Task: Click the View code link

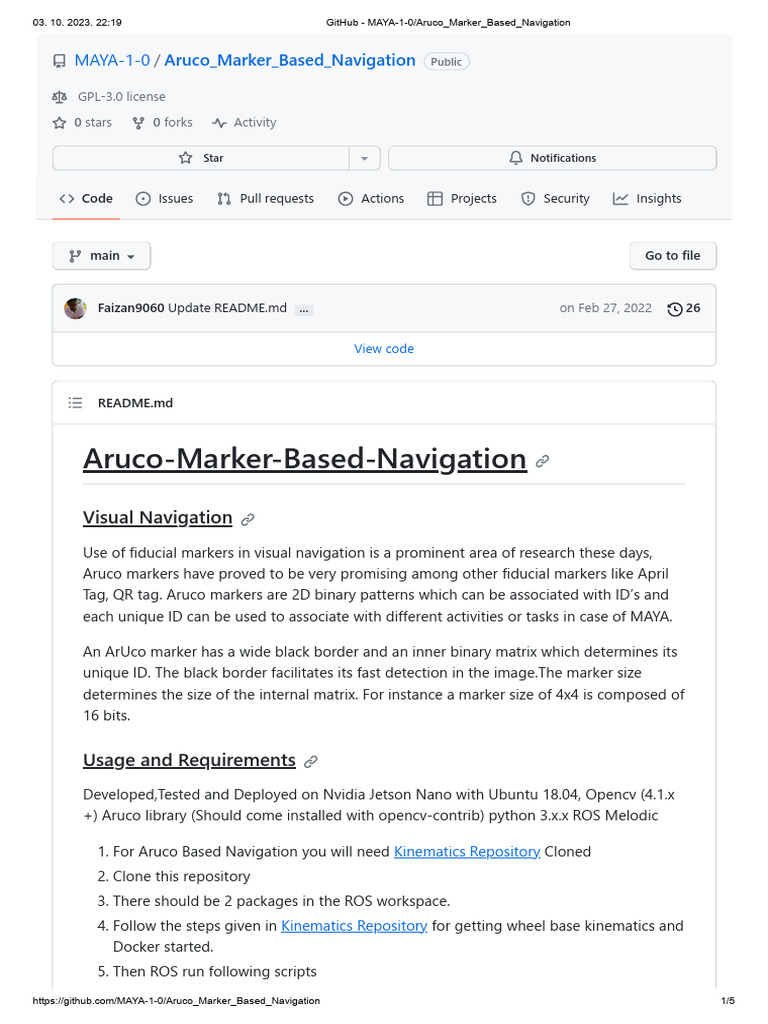Action: pos(384,349)
